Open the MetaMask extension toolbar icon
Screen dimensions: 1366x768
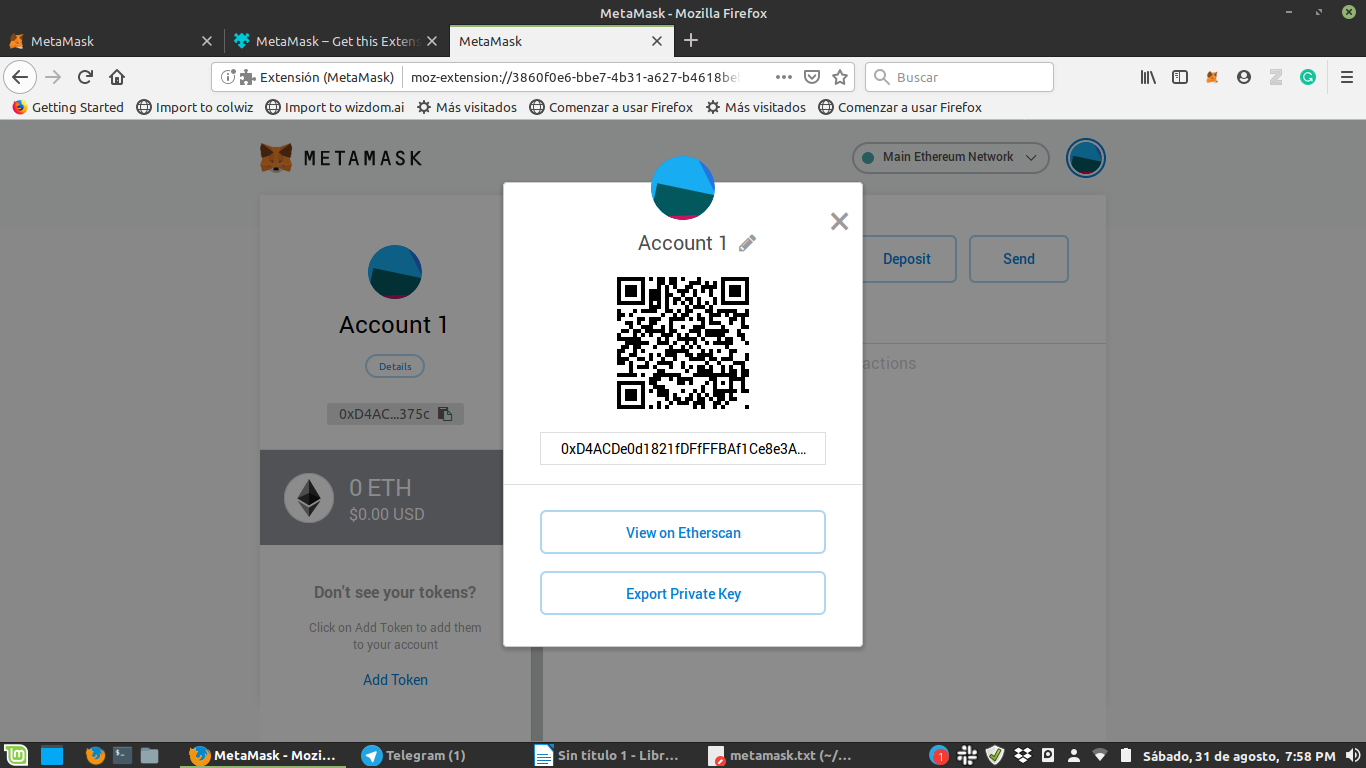pyautogui.click(x=1212, y=77)
